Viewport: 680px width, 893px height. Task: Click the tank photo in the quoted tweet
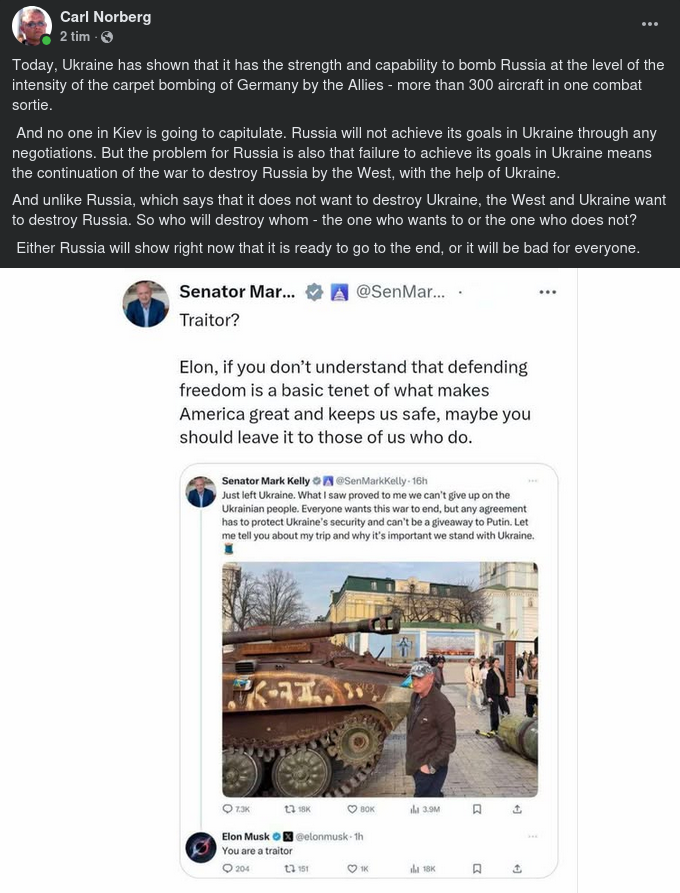point(379,679)
